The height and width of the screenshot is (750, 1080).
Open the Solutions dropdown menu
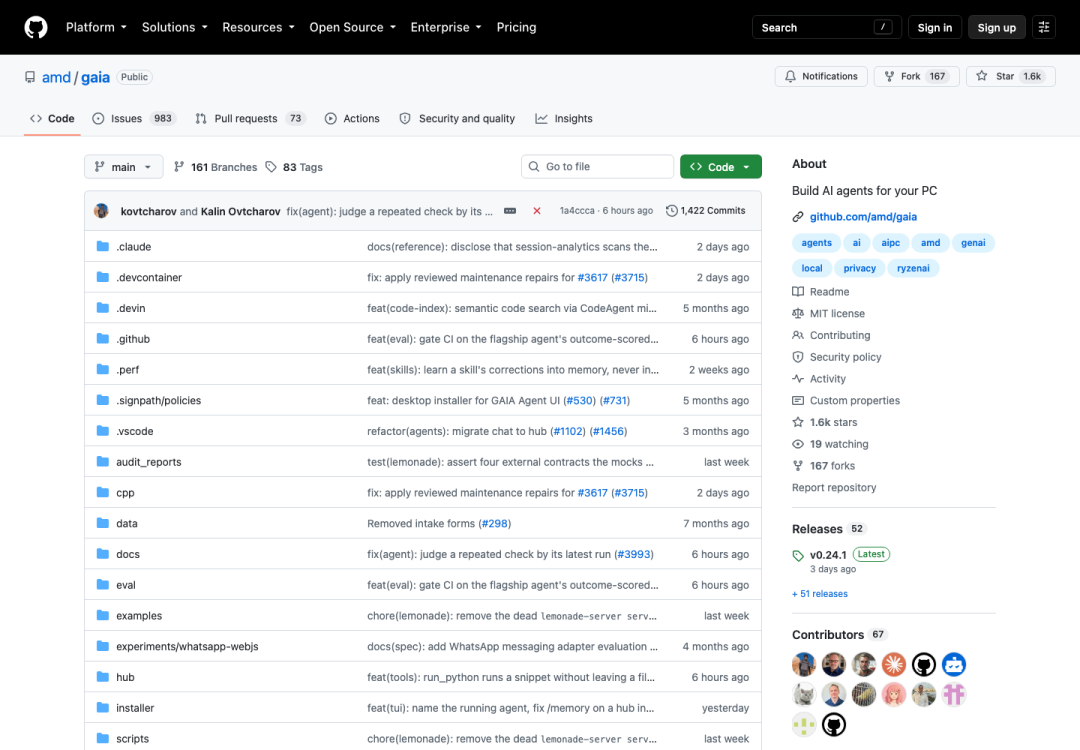click(174, 28)
